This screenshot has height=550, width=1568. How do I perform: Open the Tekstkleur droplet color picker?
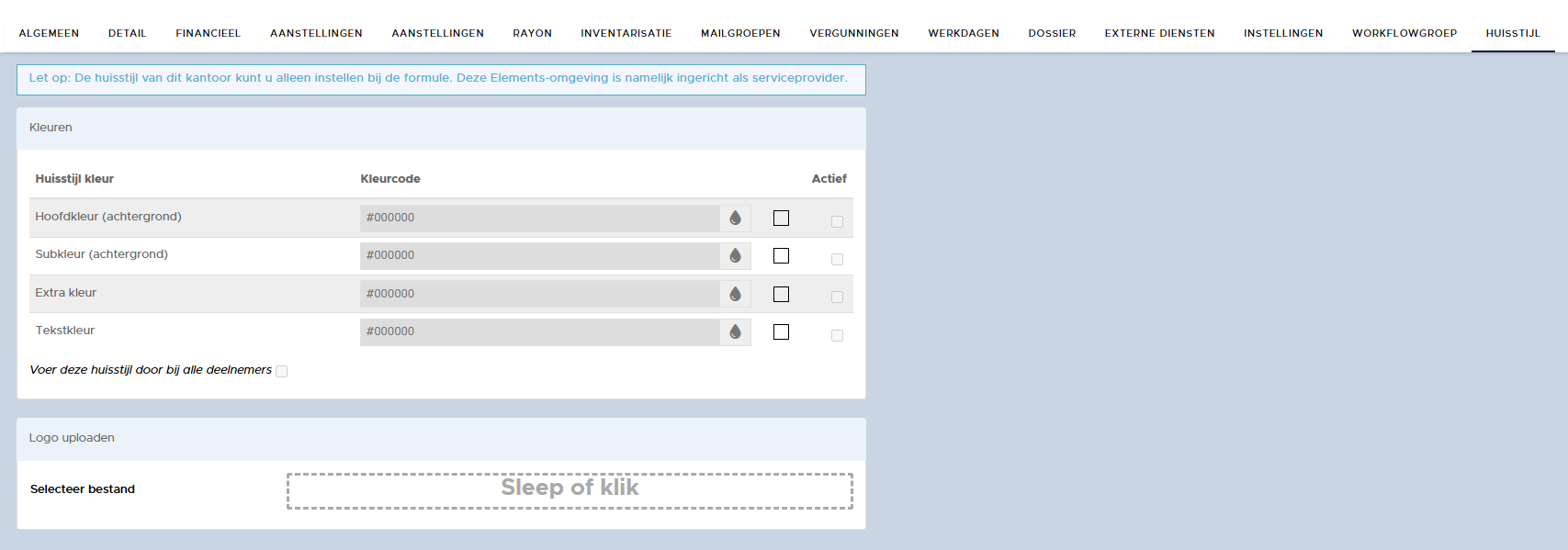(735, 332)
